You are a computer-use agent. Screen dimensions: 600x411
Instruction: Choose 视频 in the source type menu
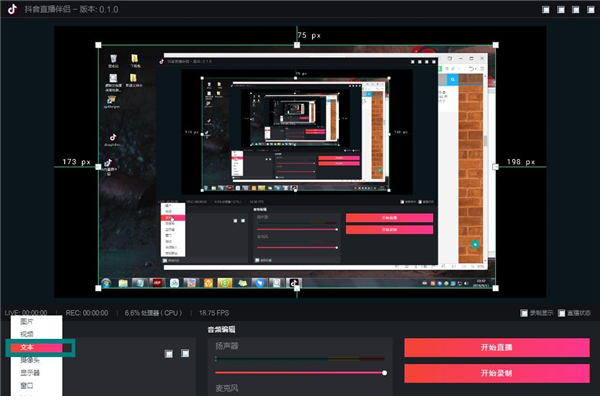pos(27,334)
